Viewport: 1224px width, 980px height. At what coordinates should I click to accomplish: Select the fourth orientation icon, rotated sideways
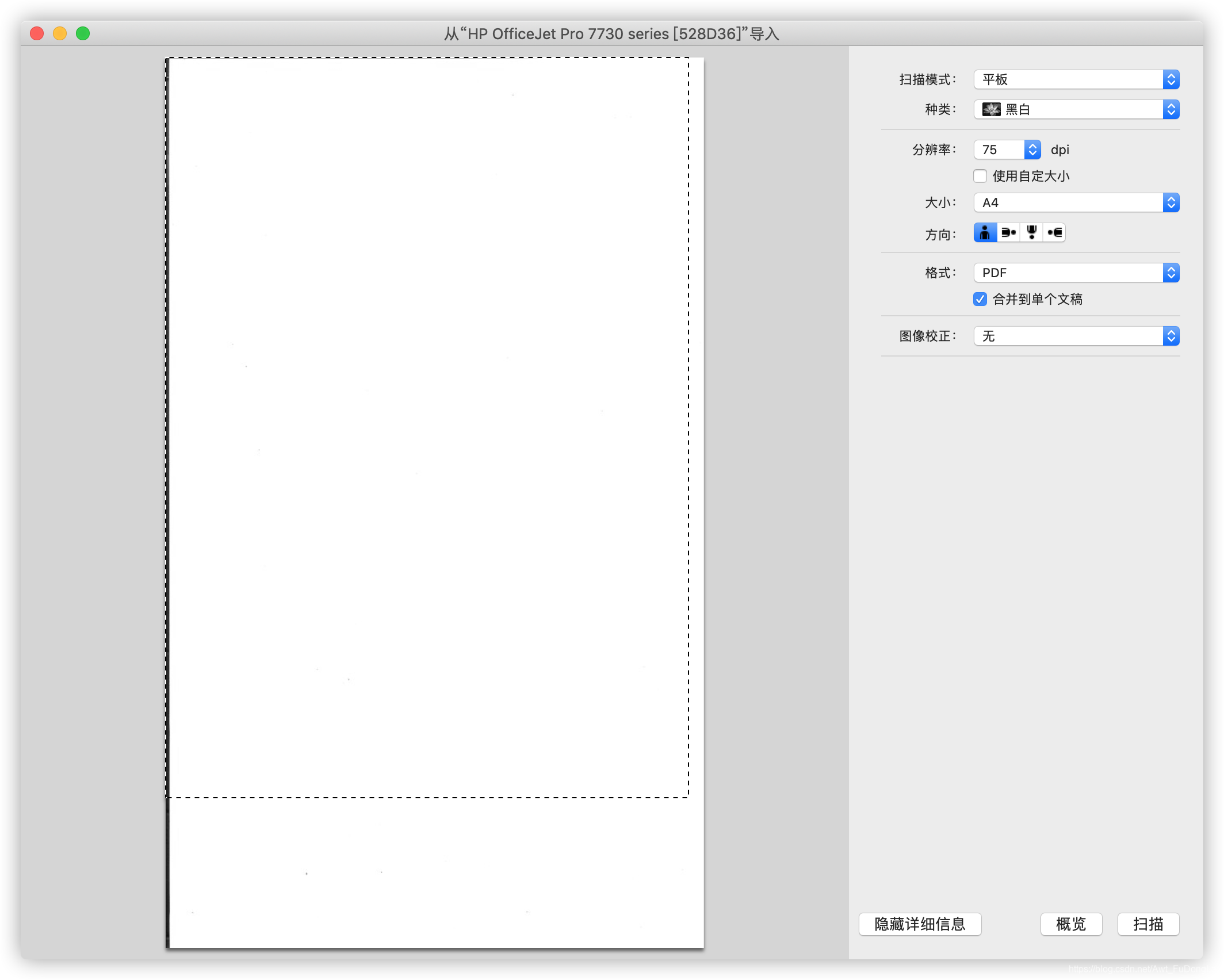tap(1054, 232)
